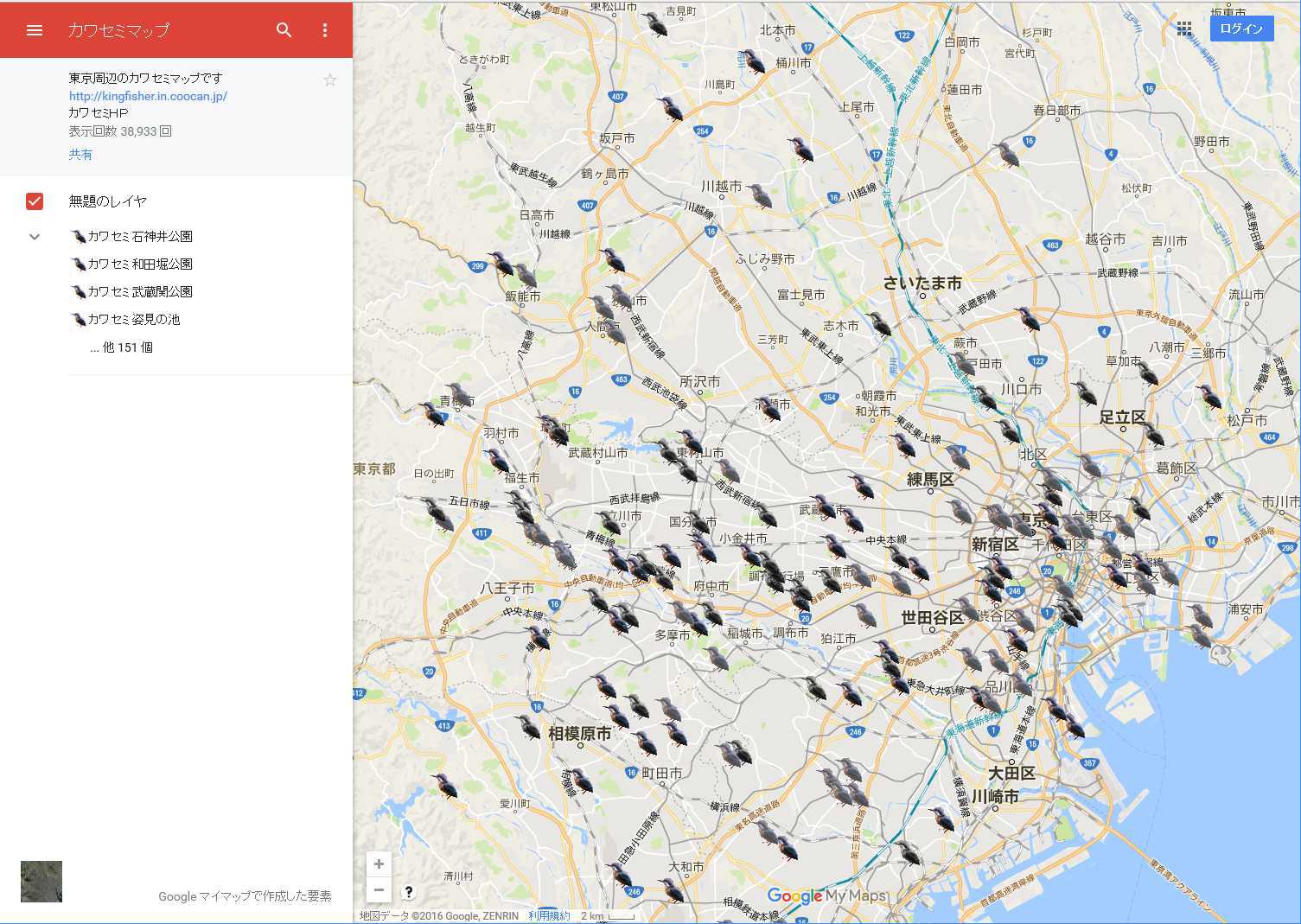The height and width of the screenshot is (924, 1301).
Task: Uncheck the 無題のレイヤ layer checkbox
Action: tap(35, 201)
